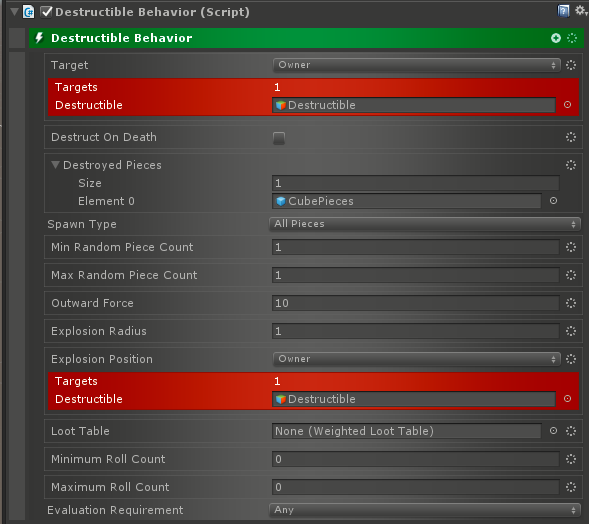589x524 pixels.
Task: Open the Evaluation Requirement dropdown set to Any
Action: pyautogui.click(x=425, y=510)
